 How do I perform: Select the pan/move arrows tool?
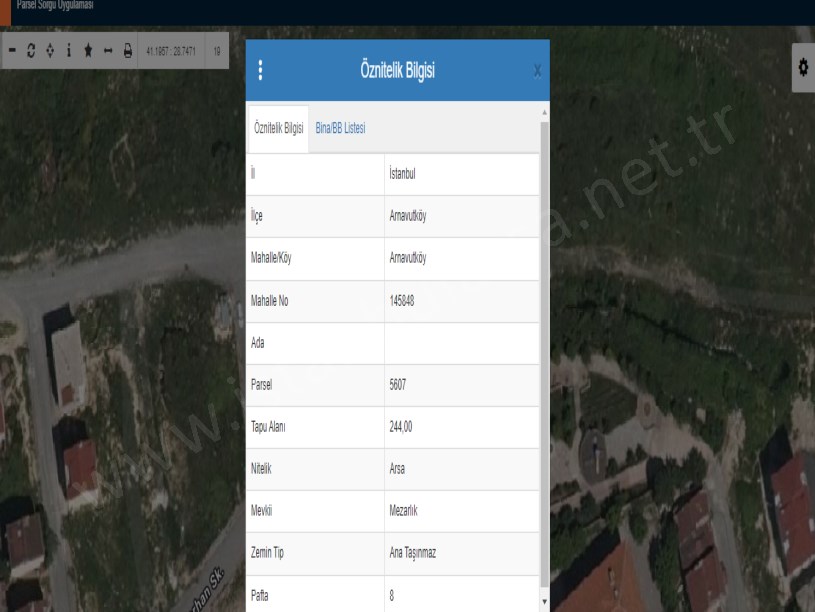51,50
